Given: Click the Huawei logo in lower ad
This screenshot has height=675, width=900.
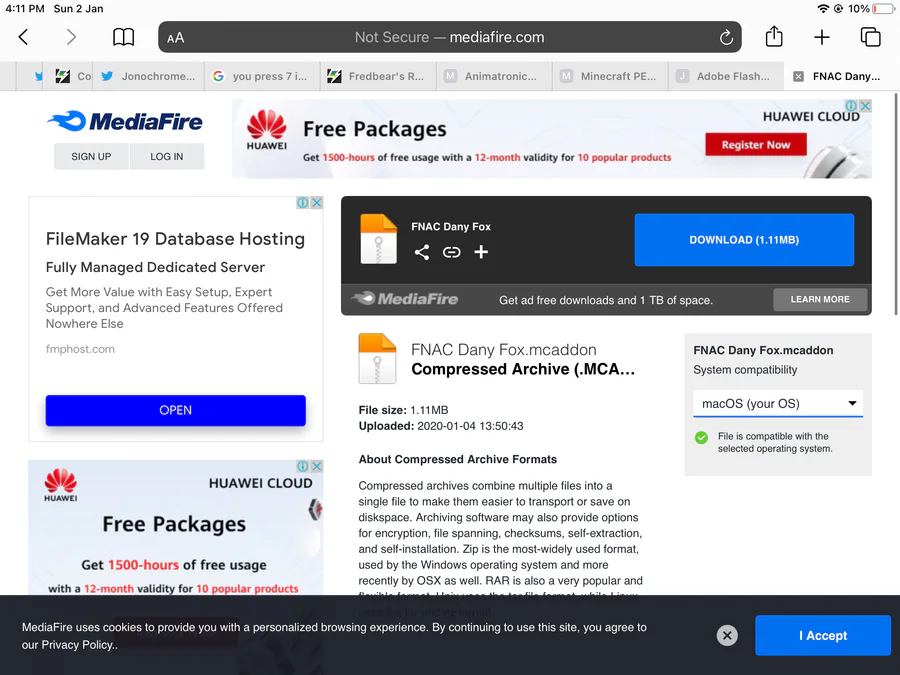Looking at the screenshot, I should (x=60, y=485).
